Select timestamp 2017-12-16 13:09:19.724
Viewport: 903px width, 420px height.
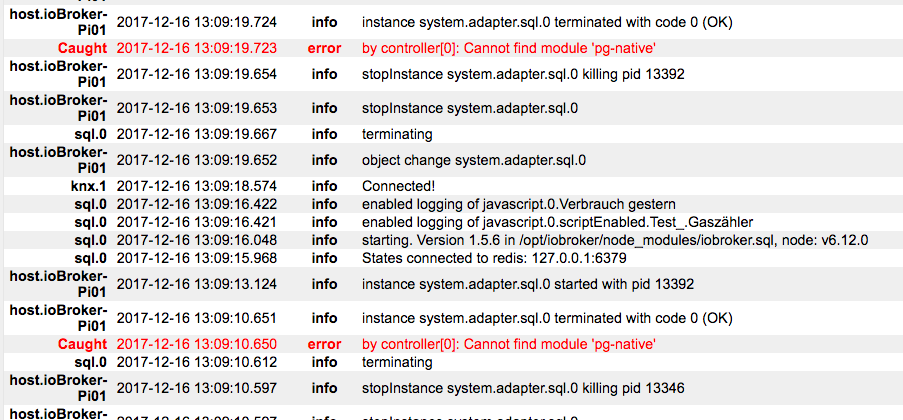tap(197, 22)
